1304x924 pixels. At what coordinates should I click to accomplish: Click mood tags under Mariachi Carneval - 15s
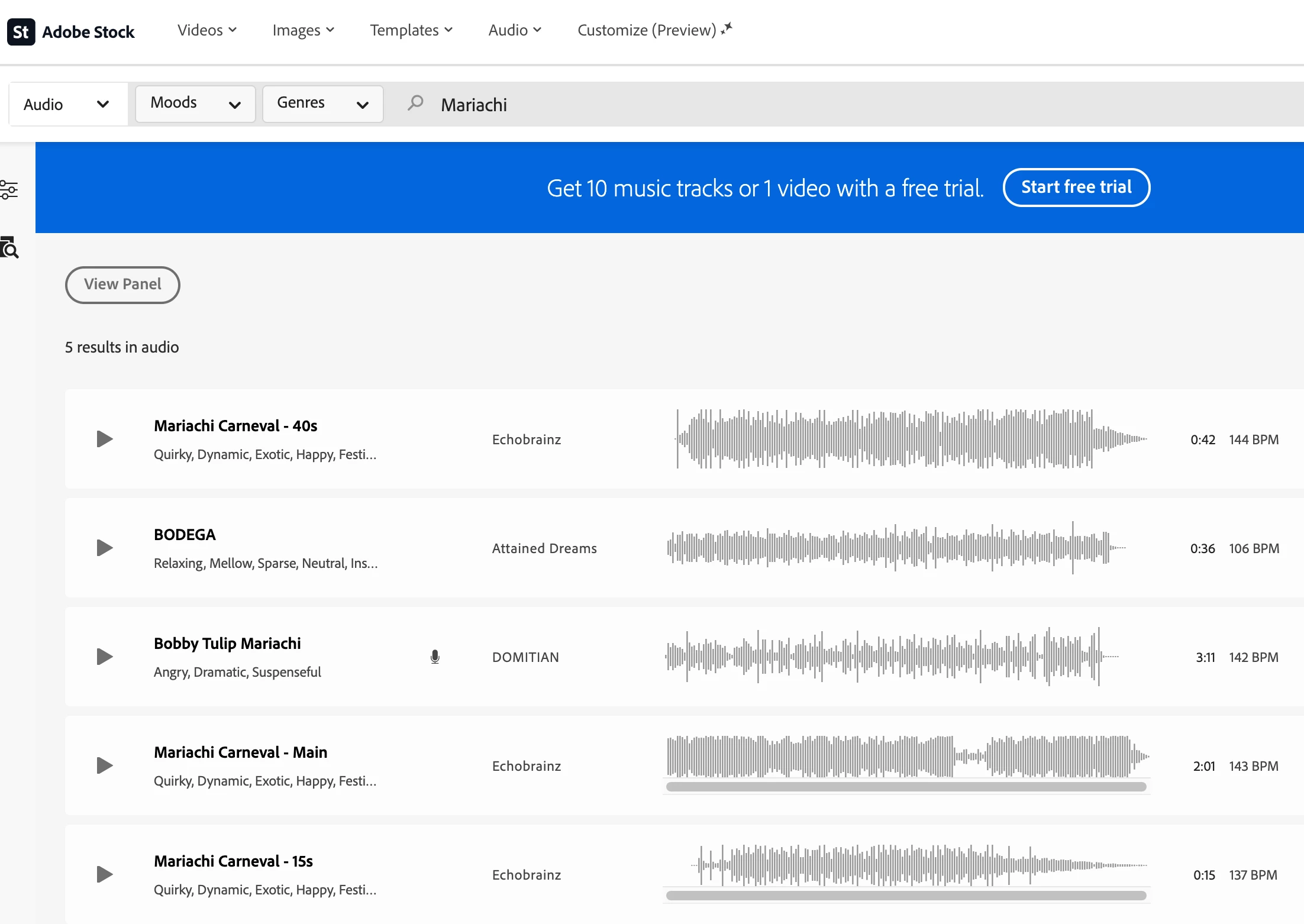point(265,890)
